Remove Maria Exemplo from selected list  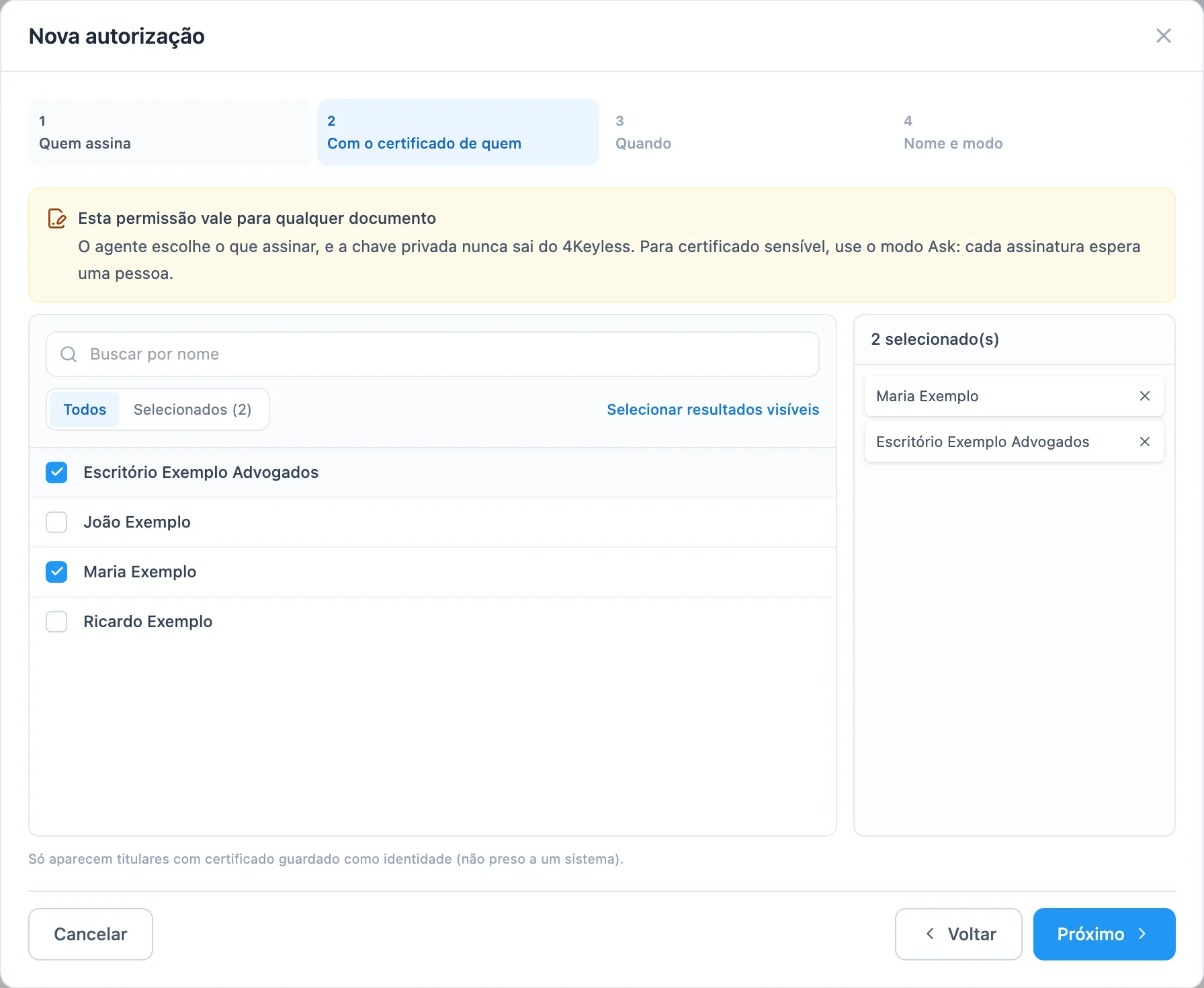[x=1145, y=396]
